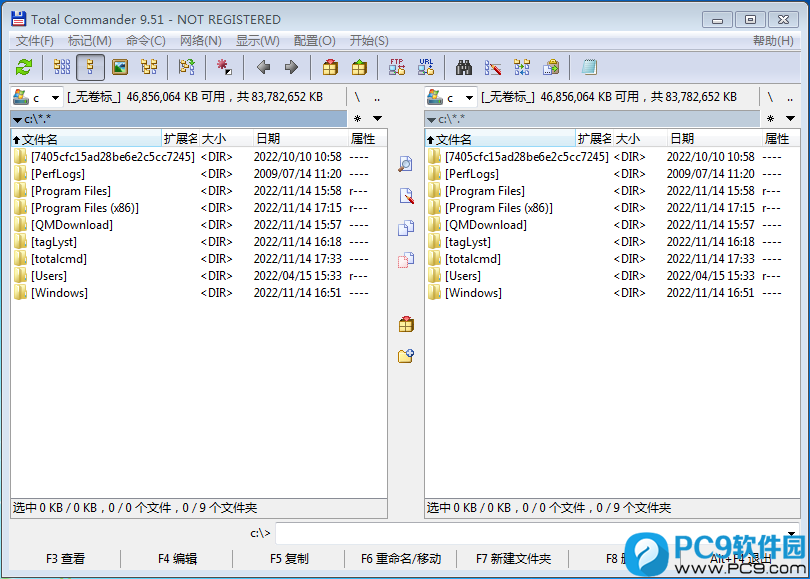Open right panel directory history arrow
This screenshot has height=579, width=810.
(x=790, y=119)
